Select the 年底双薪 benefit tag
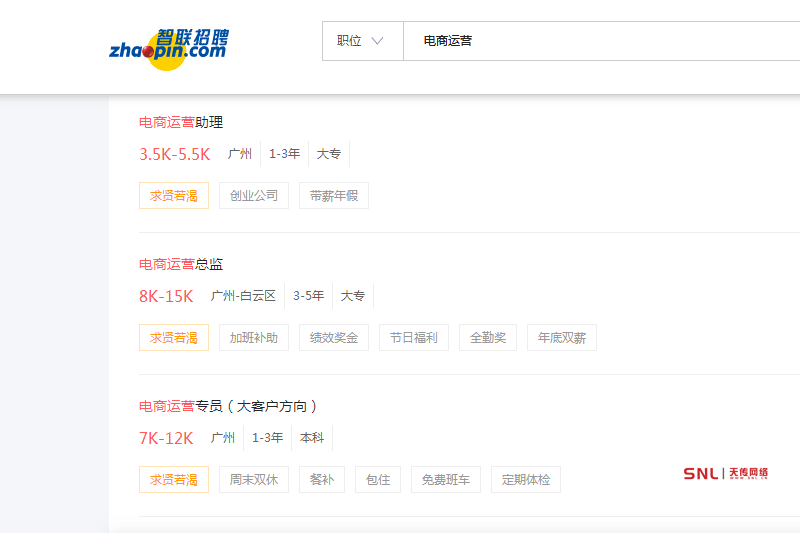The height and width of the screenshot is (533, 800). coord(562,338)
